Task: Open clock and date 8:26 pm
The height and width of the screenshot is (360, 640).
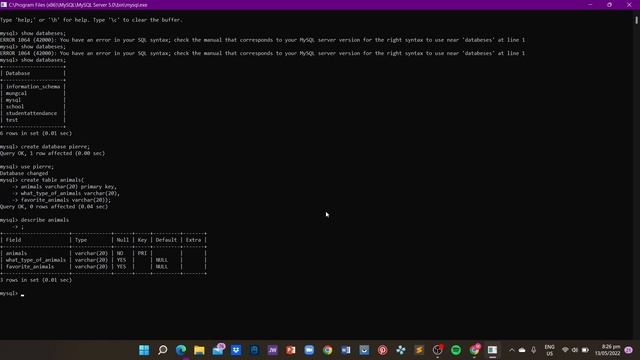Action: tap(608, 350)
